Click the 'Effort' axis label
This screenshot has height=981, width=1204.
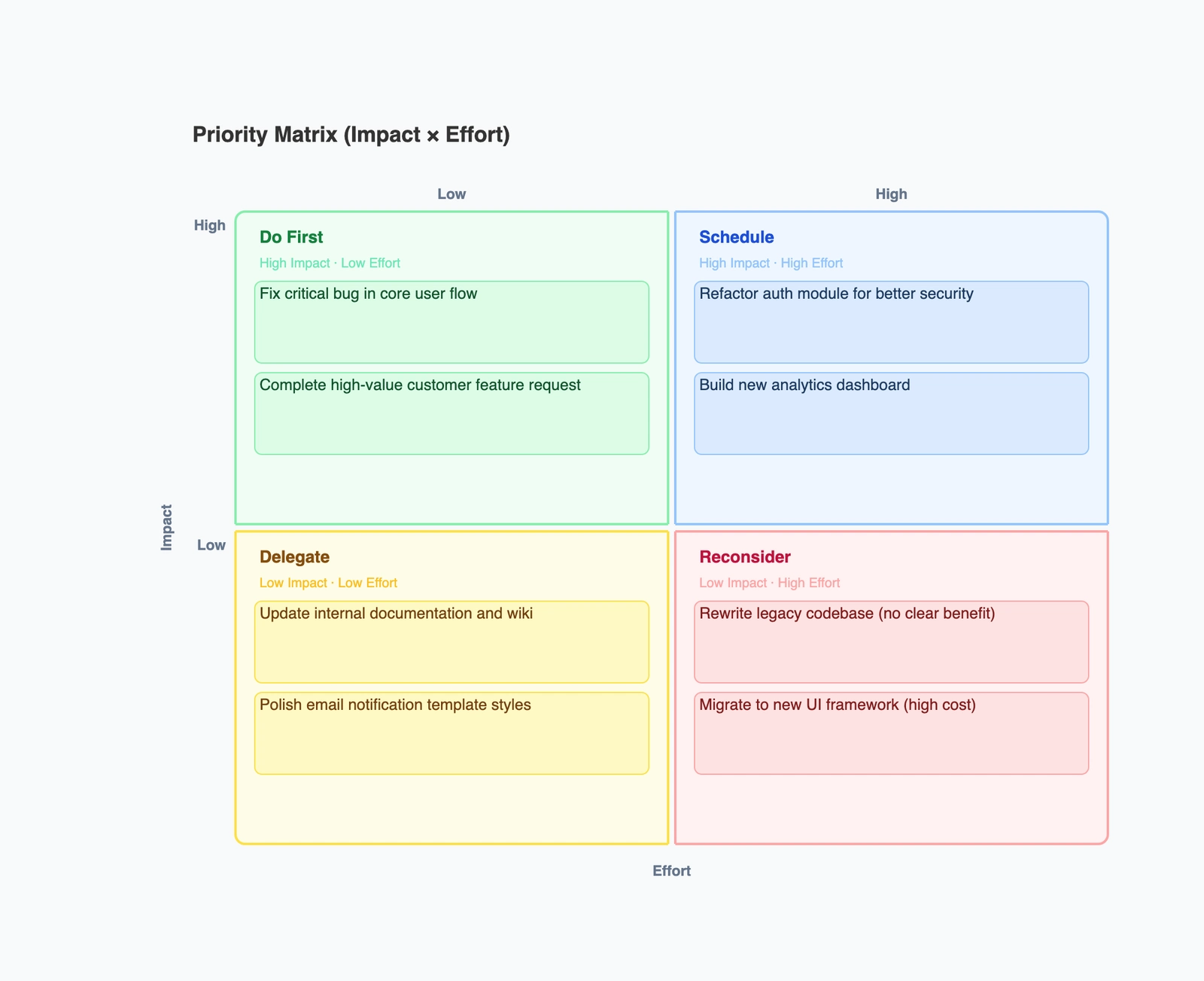(x=670, y=870)
